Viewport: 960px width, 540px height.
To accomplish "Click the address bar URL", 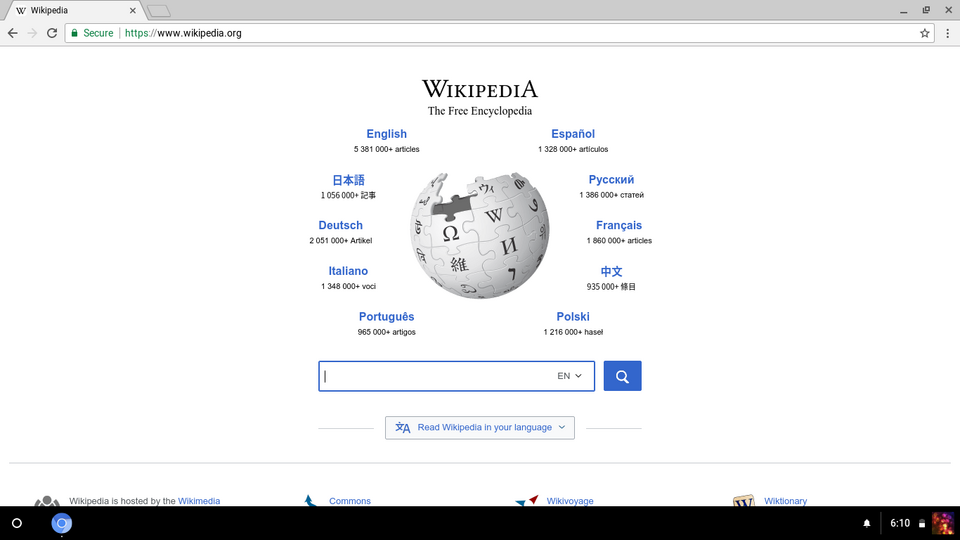I will coord(183,33).
